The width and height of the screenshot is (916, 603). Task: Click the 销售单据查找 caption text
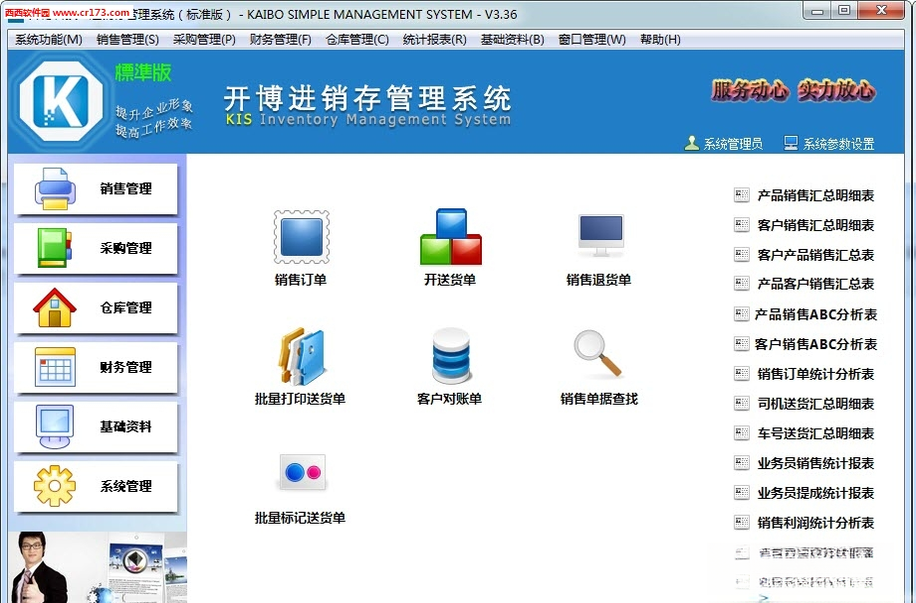click(599, 399)
